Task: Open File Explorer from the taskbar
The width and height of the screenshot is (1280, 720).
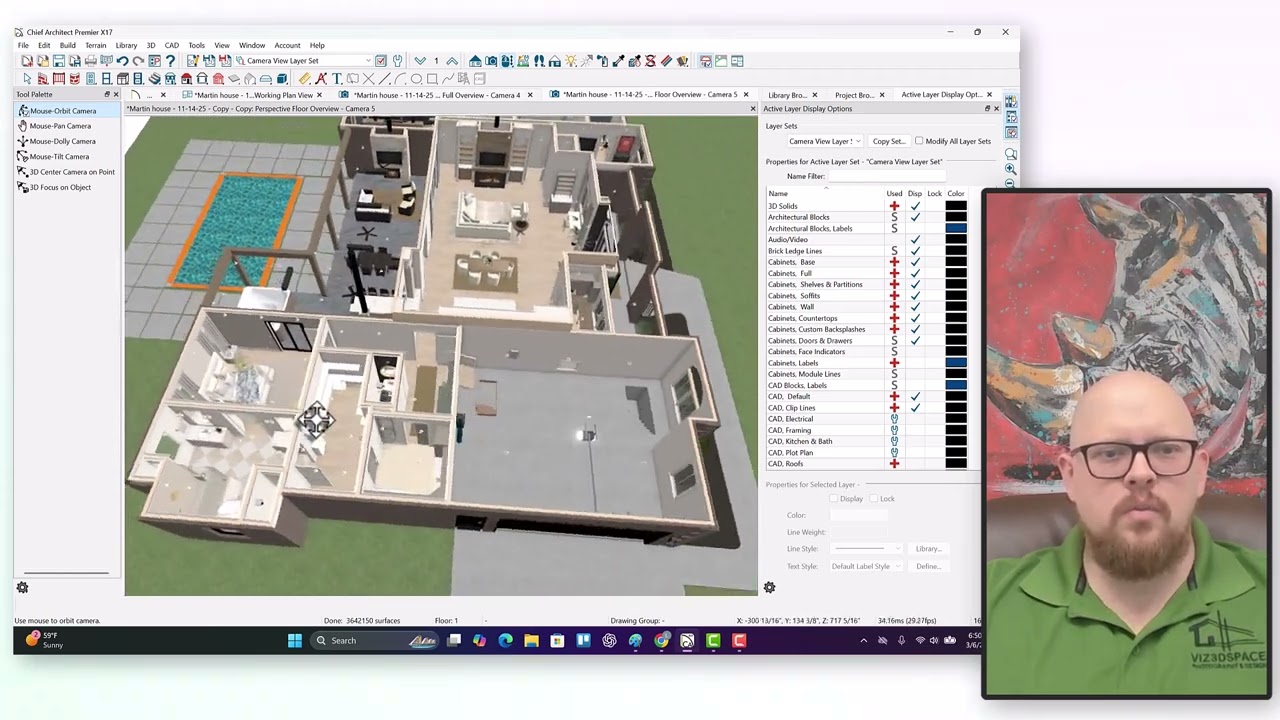Action: click(x=531, y=640)
